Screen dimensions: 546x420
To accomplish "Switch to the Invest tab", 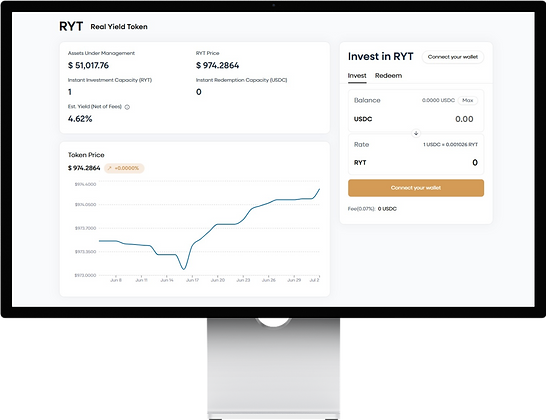I will [357, 76].
